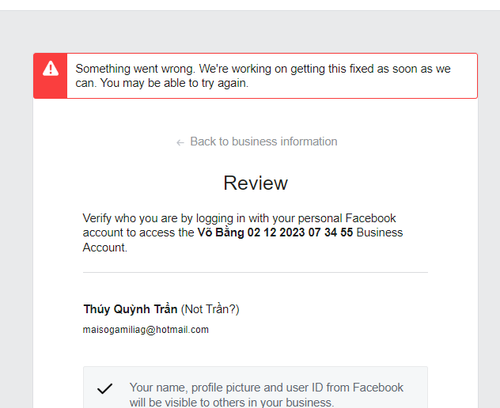Click the Review heading
The height and width of the screenshot is (408, 500).
click(x=255, y=183)
